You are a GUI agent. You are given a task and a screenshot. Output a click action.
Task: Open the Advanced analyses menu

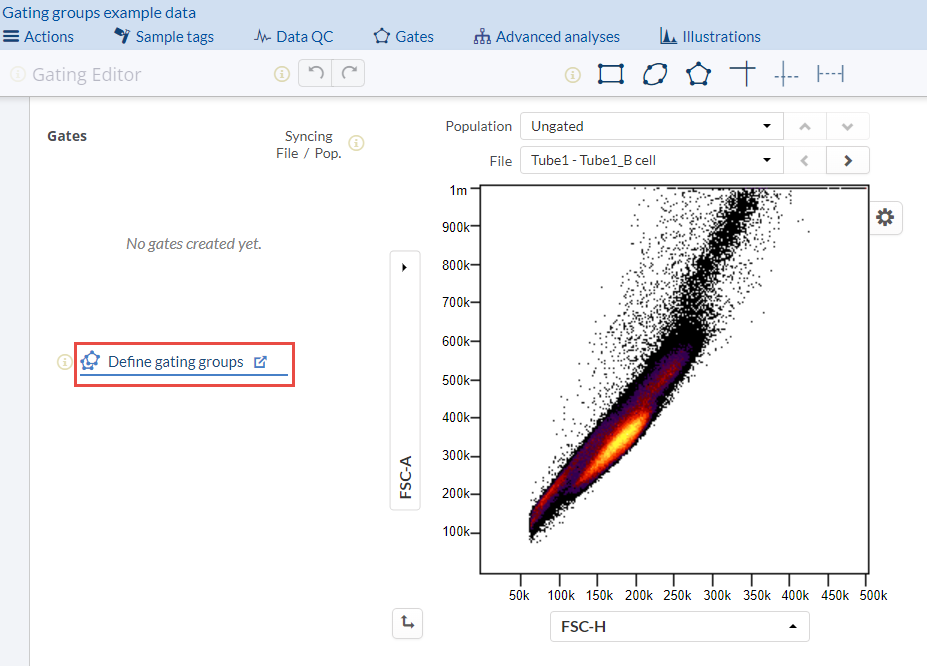547,36
